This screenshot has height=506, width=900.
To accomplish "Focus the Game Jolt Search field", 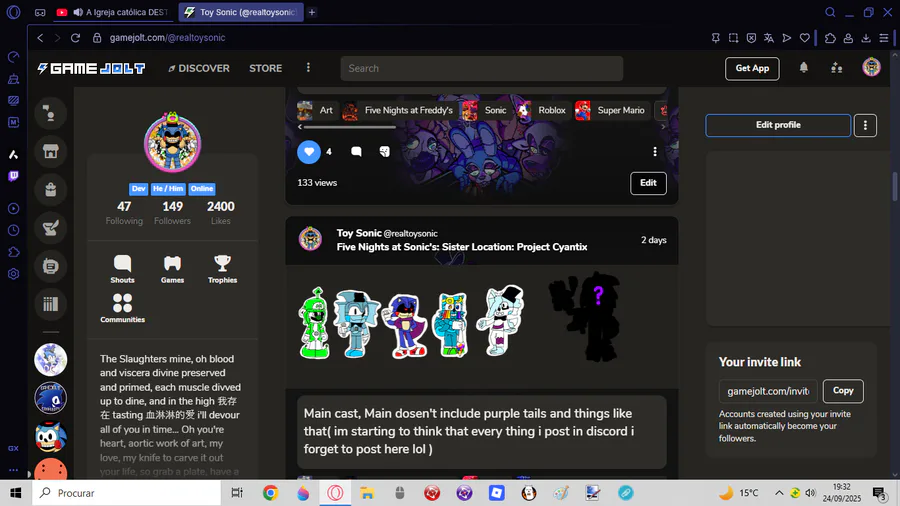I will tap(482, 68).
